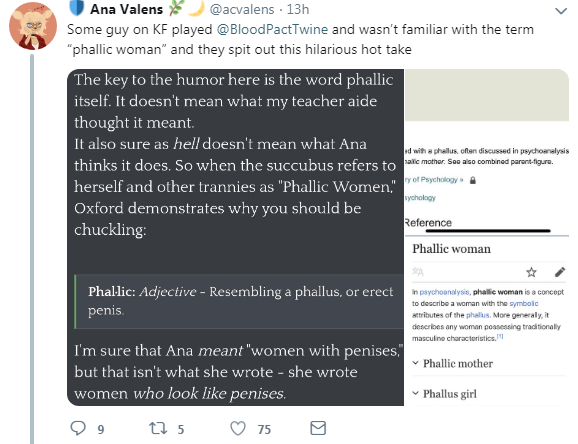Follow the psychoanalysis wiki link
578x444 pixels.
pyautogui.click(x=444, y=292)
